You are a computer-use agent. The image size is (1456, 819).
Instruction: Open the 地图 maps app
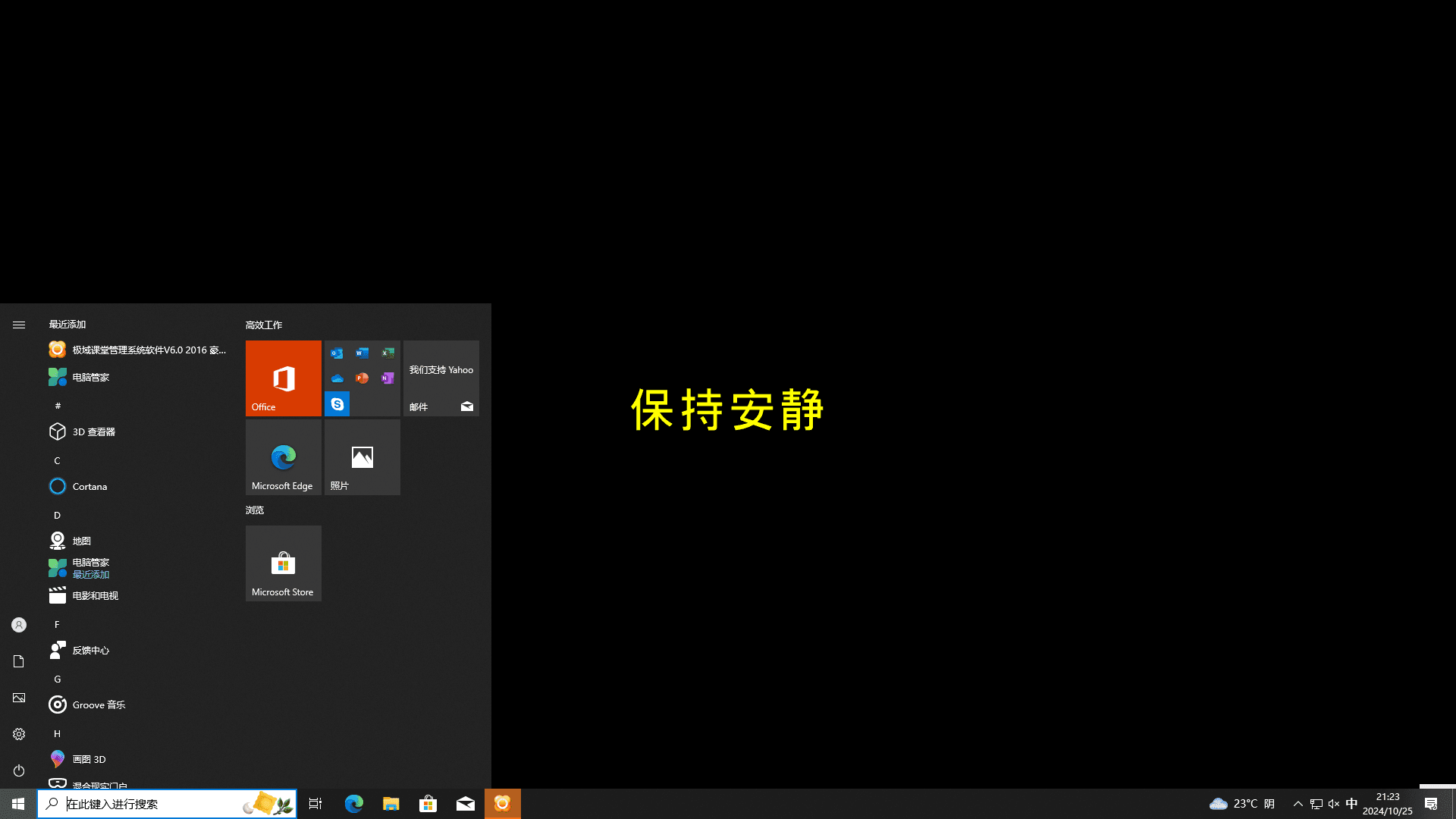click(138, 541)
